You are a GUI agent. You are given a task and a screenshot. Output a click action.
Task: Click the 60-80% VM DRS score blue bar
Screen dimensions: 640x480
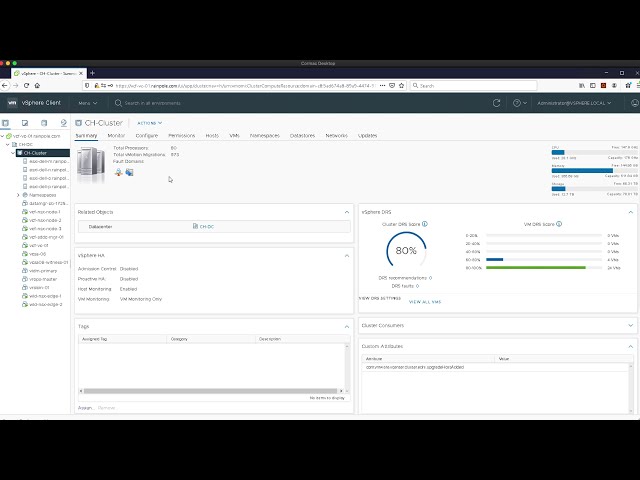tap(495, 260)
